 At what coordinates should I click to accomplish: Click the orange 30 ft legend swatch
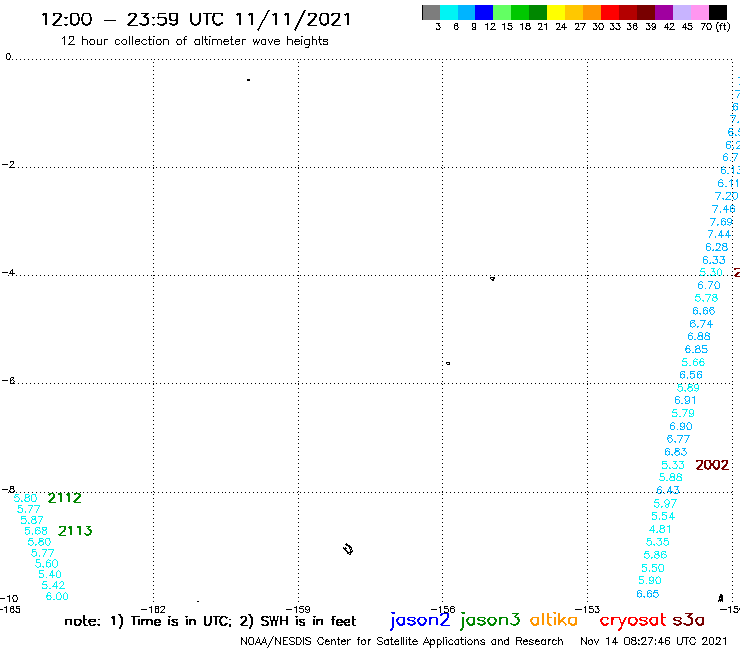[x=592, y=12]
